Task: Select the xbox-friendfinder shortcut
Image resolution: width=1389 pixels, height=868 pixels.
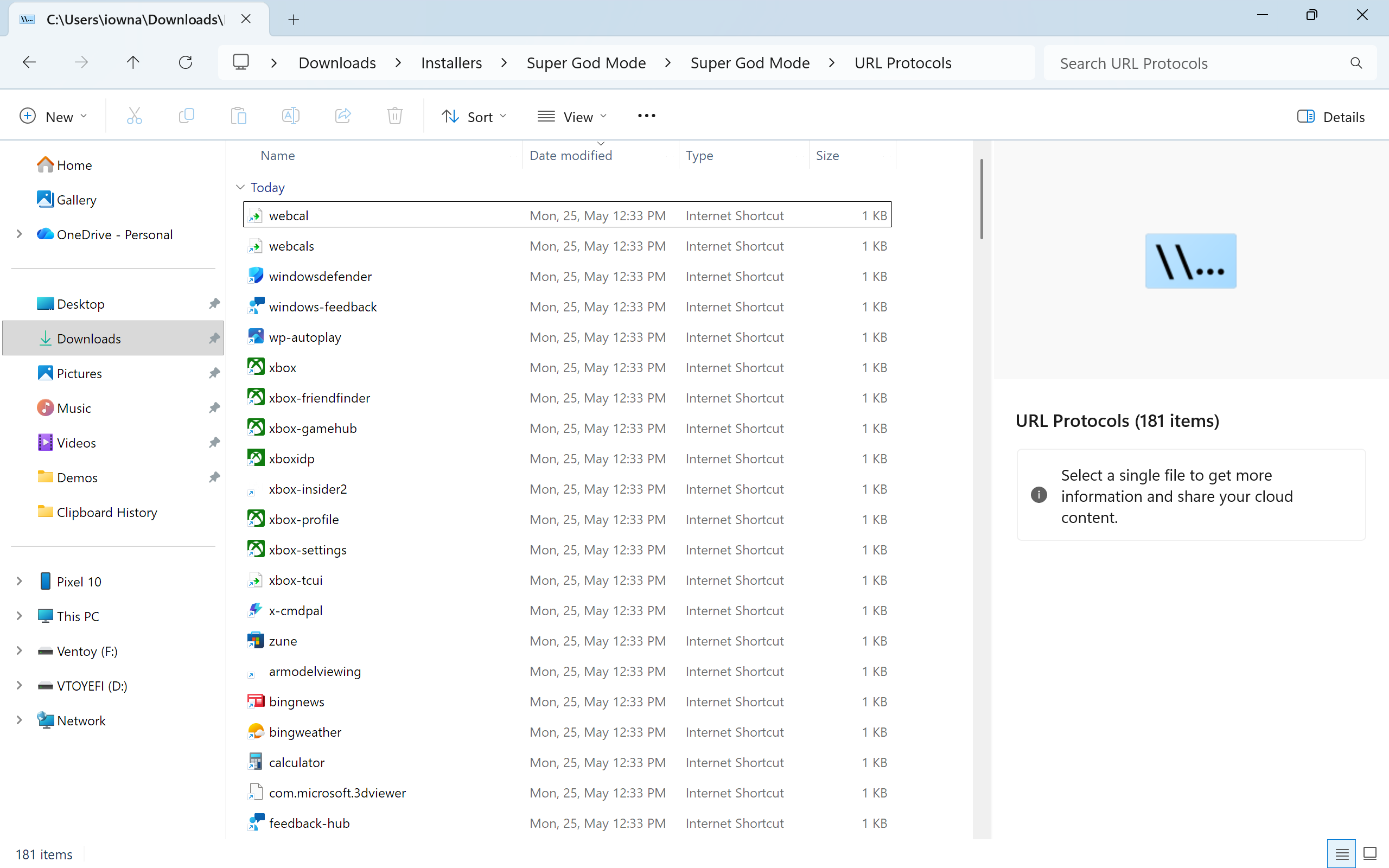Action: [567, 398]
